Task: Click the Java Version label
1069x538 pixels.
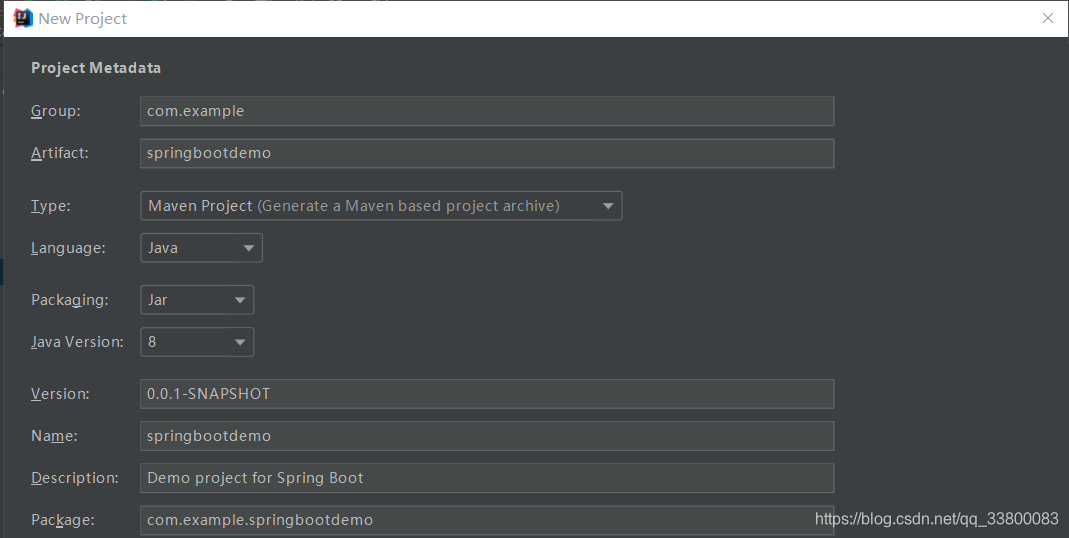Action: coord(77,342)
